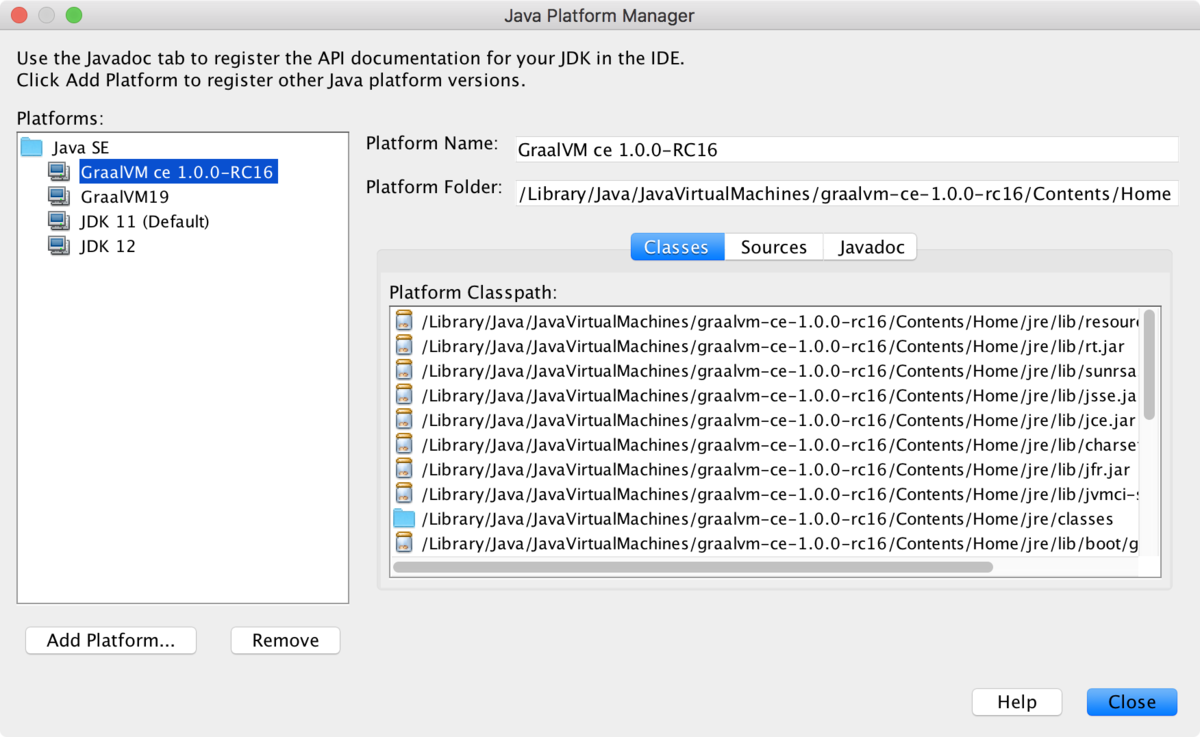Click the Remove button
Viewport: 1200px width, 737px height.
coord(286,641)
